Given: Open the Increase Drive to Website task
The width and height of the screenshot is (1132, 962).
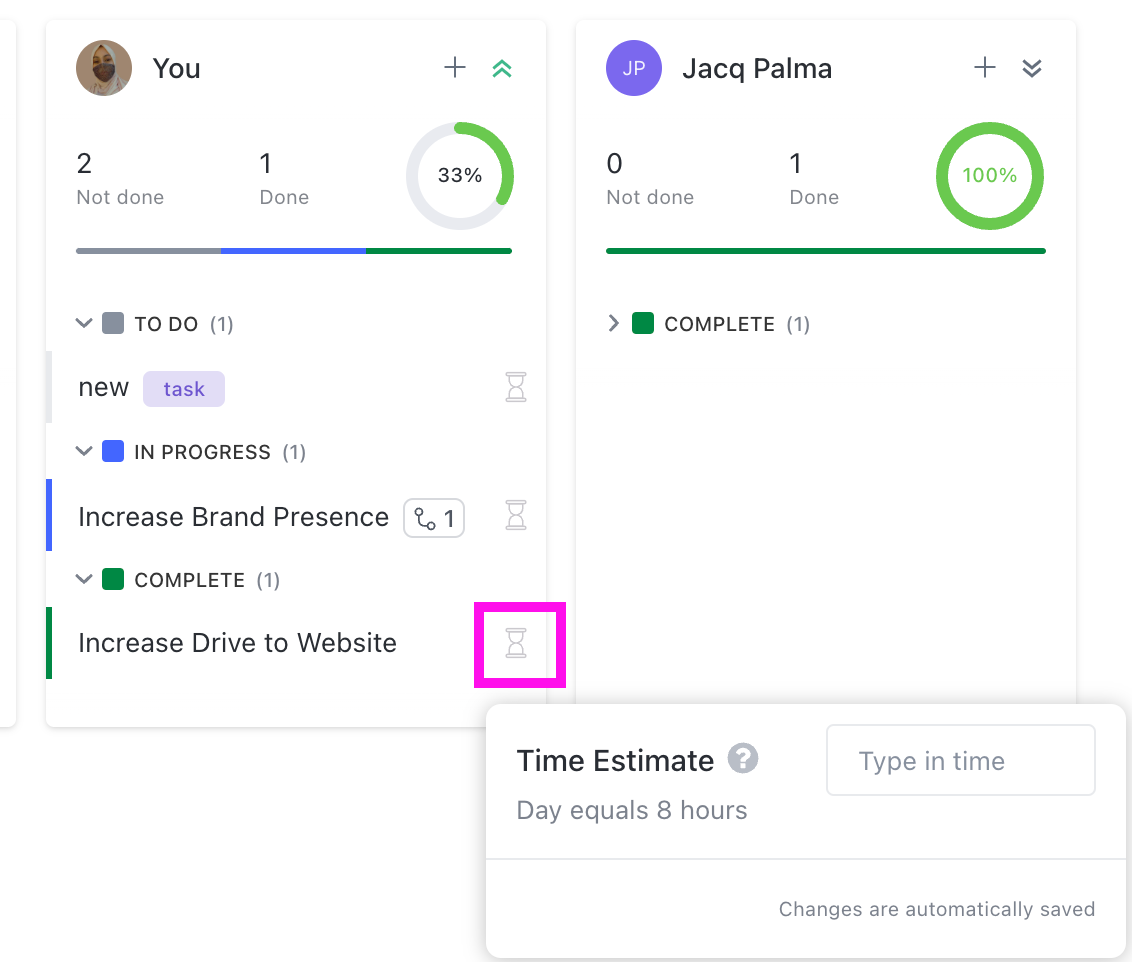Looking at the screenshot, I should point(237,643).
